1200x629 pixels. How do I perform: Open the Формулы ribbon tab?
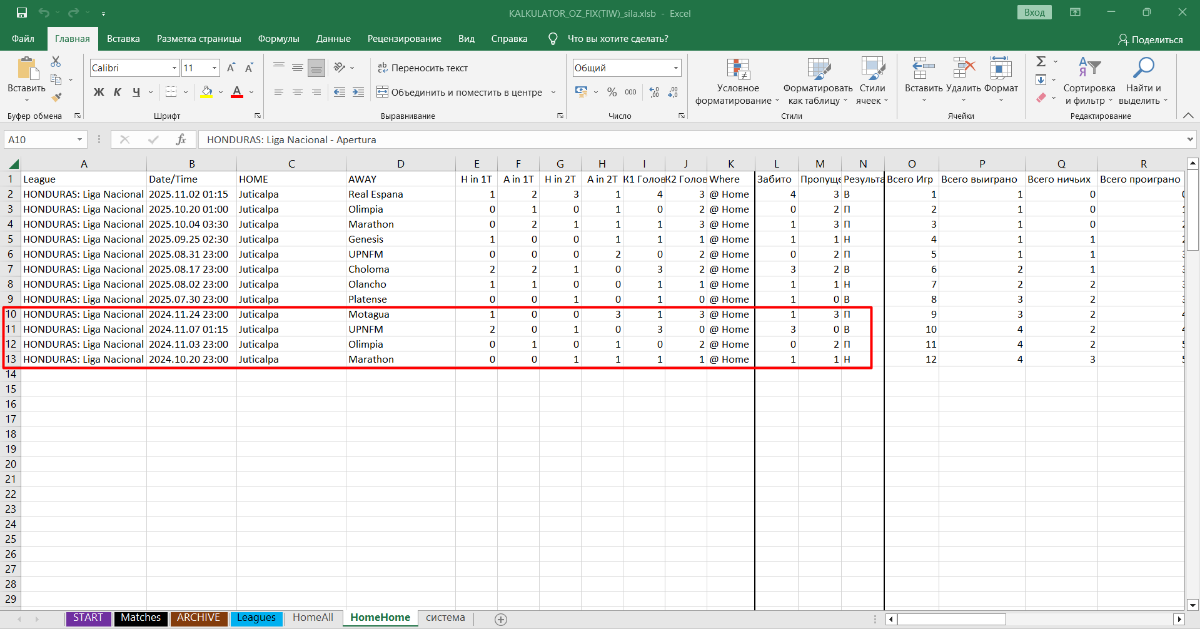(278, 39)
